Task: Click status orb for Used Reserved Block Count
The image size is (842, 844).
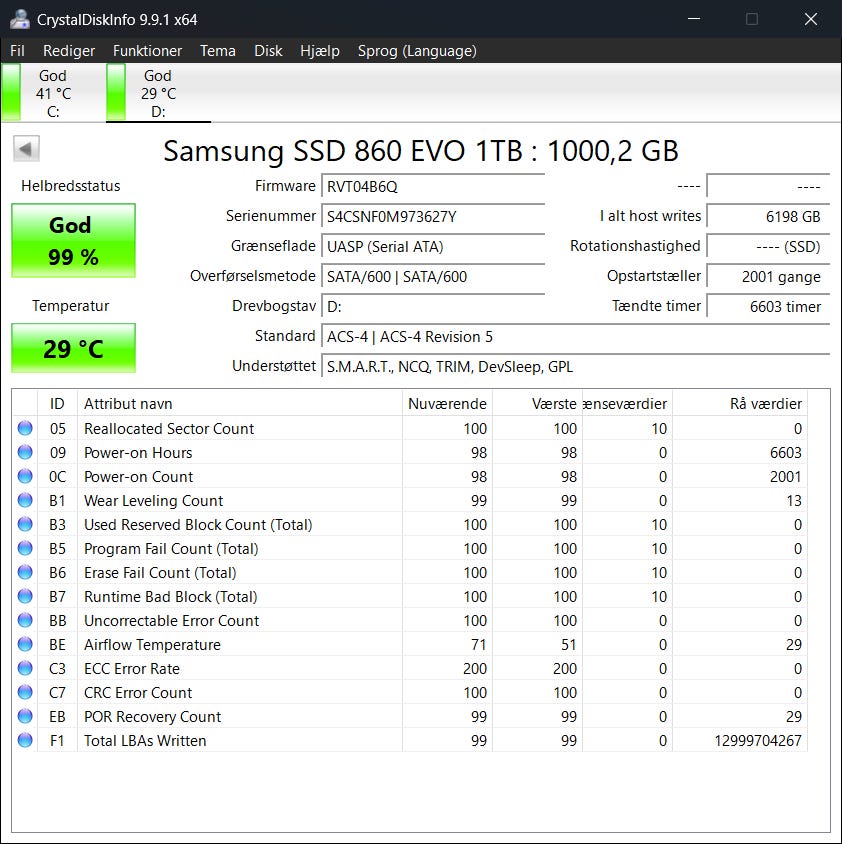Action: point(25,524)
